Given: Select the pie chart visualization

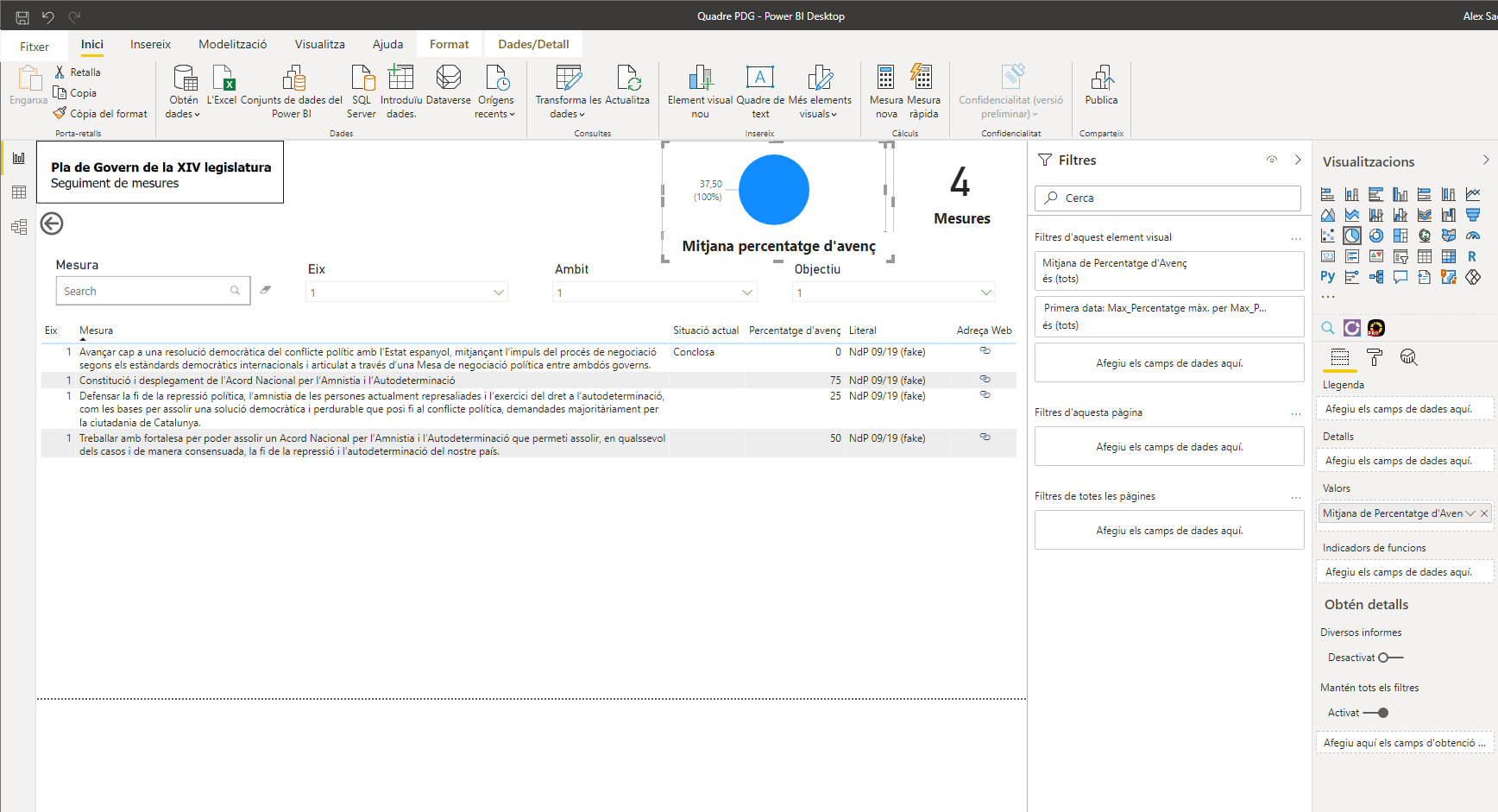Looking at the screenshot, I should pyautogui.click(x=1352, y=236).
